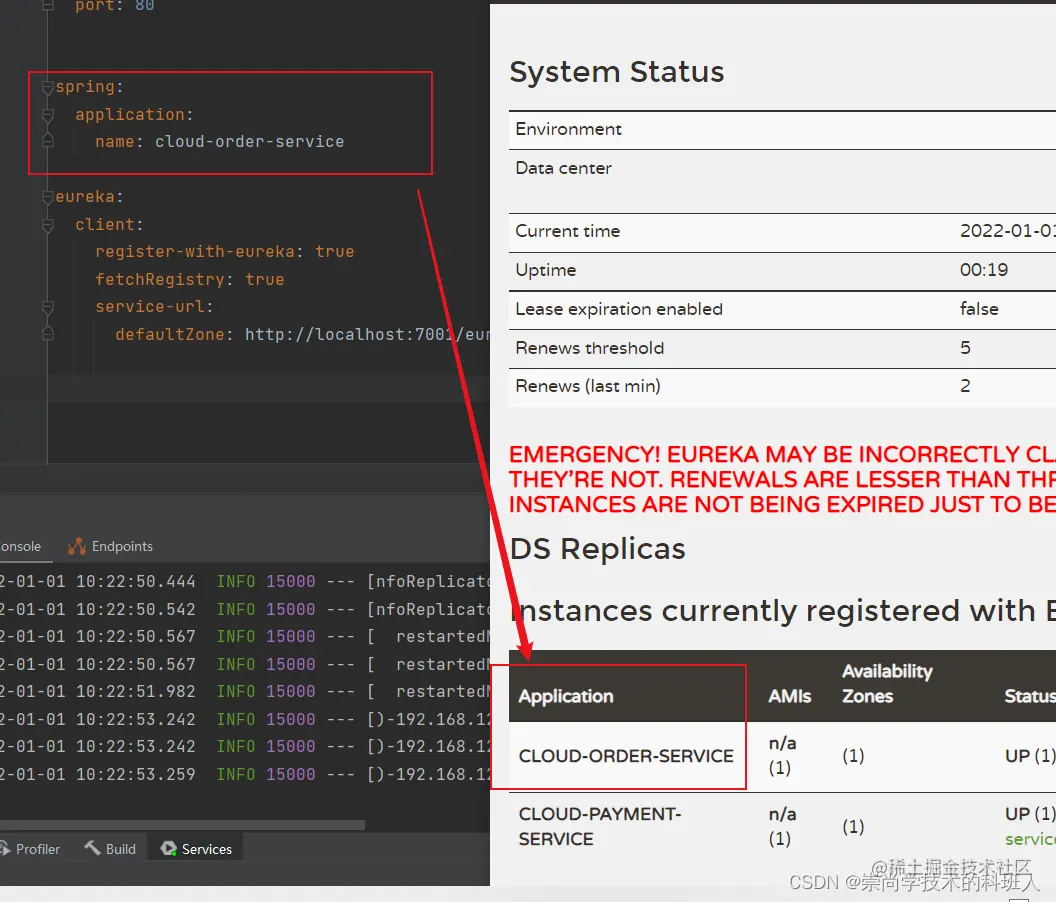This screenshot has width=1056, height=902.
Task: Click the Endpoints tab icon
Action: (x=77, y=546)
